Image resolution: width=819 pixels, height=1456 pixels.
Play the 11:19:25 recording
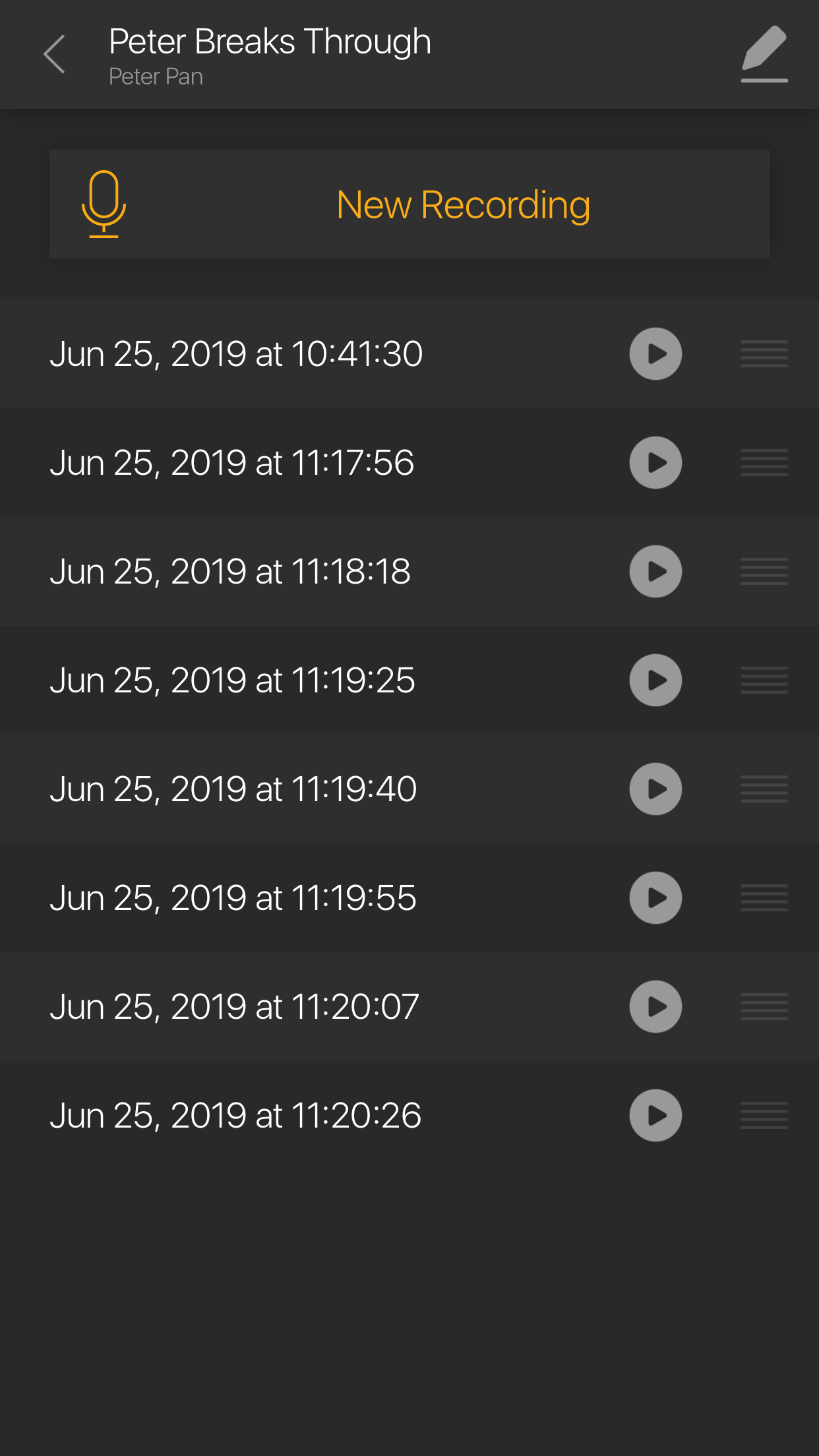[x=655, y=681]
